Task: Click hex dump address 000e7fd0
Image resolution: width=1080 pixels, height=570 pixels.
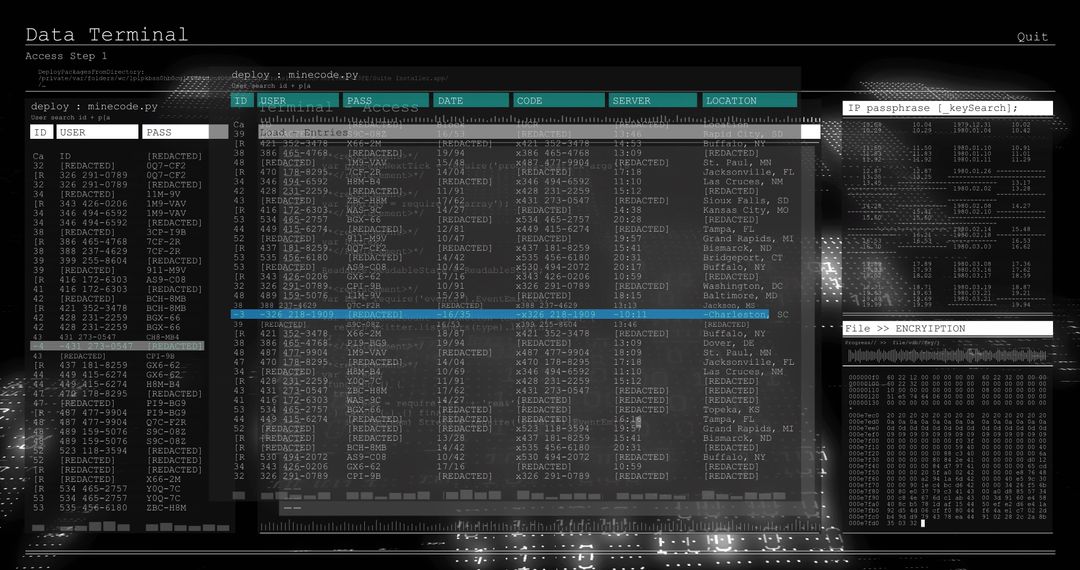Action: 864,523
